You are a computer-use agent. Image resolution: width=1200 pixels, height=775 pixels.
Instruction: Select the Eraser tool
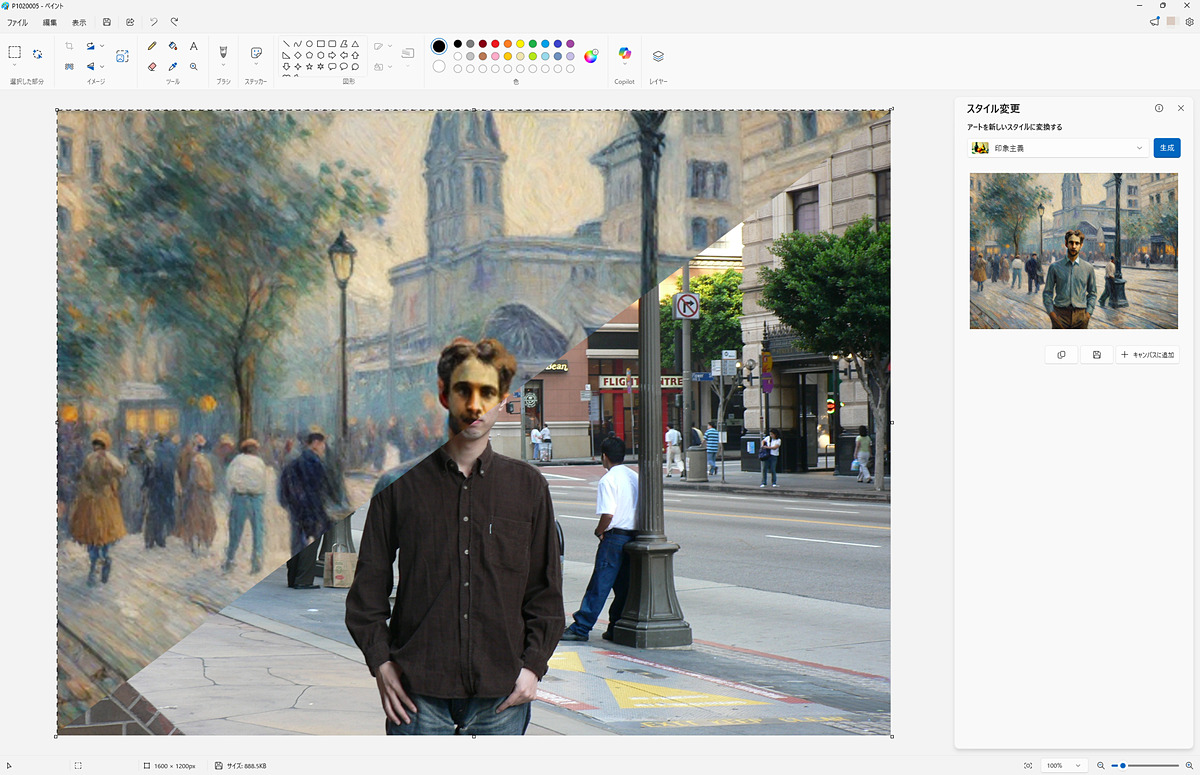tap(152, 67)
